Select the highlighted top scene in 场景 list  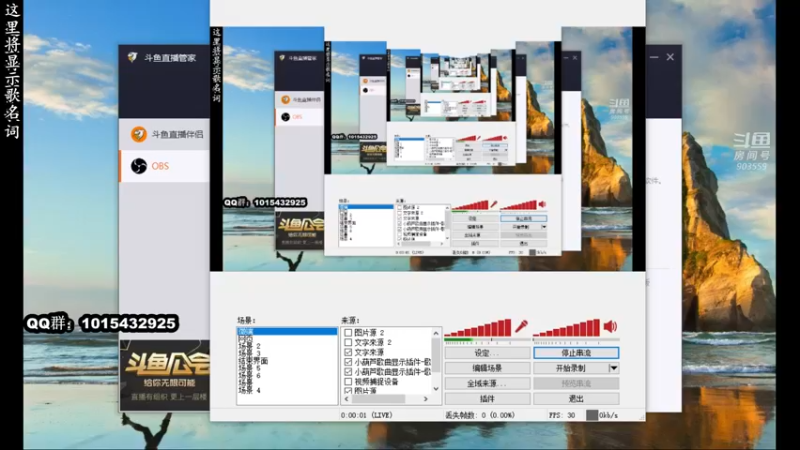[x=287, y=332]
